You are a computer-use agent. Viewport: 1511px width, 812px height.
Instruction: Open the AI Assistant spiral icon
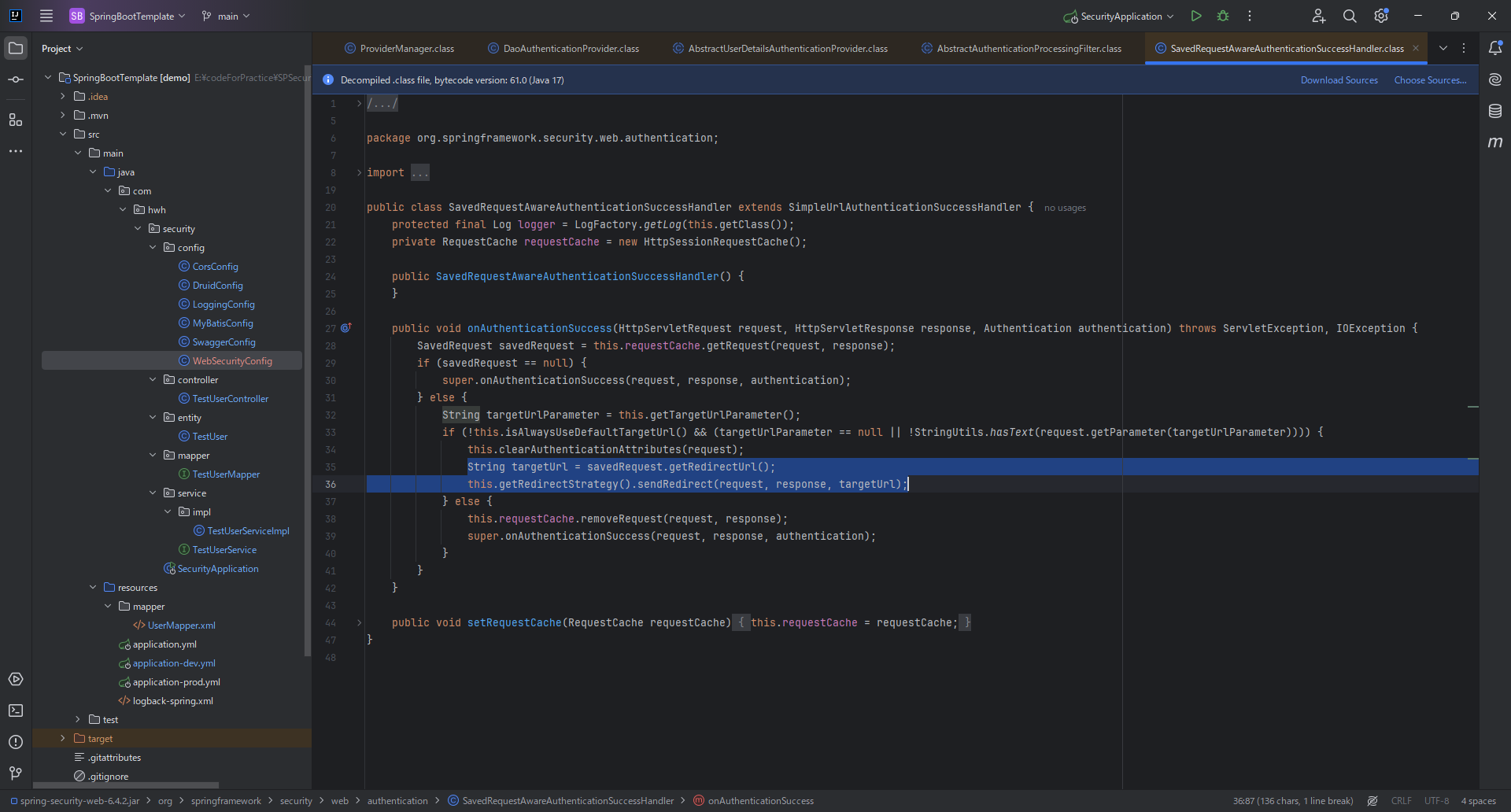tap(1495, 79)
